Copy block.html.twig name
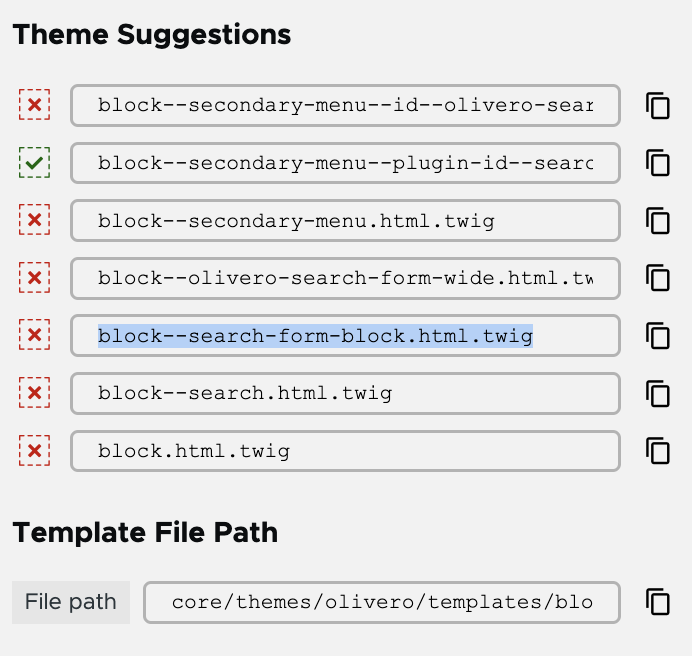 [658, 451]
